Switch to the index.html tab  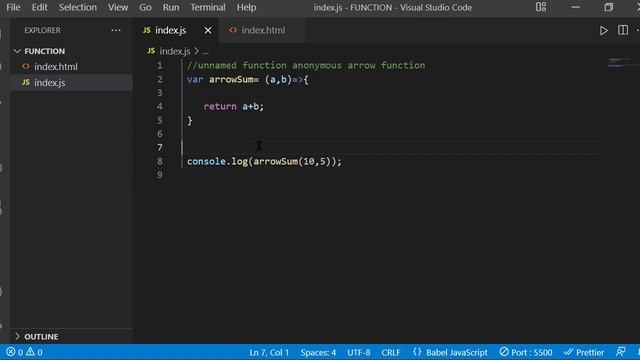(x=262, y=30)
